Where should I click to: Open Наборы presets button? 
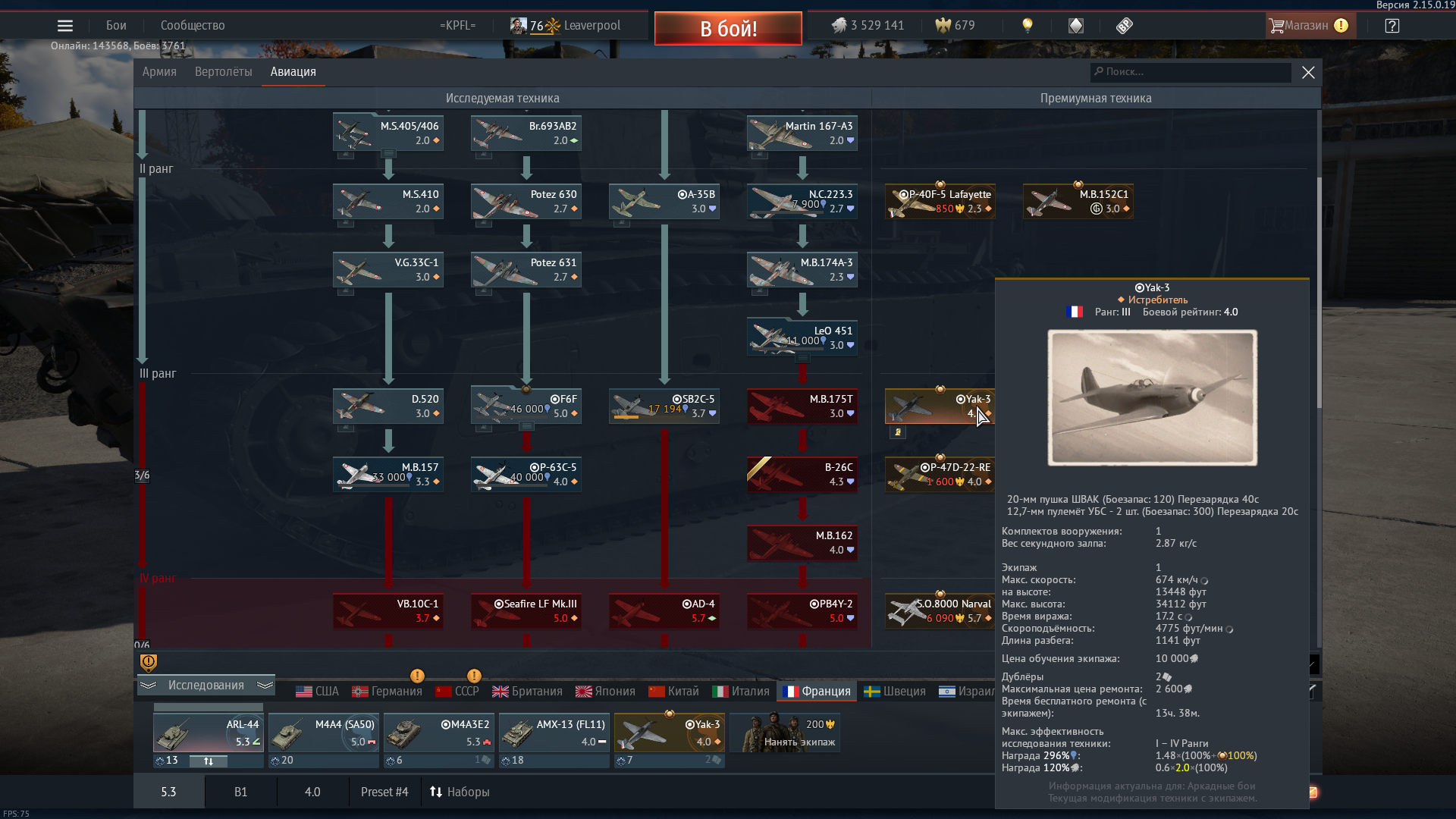tap(460, 792)
